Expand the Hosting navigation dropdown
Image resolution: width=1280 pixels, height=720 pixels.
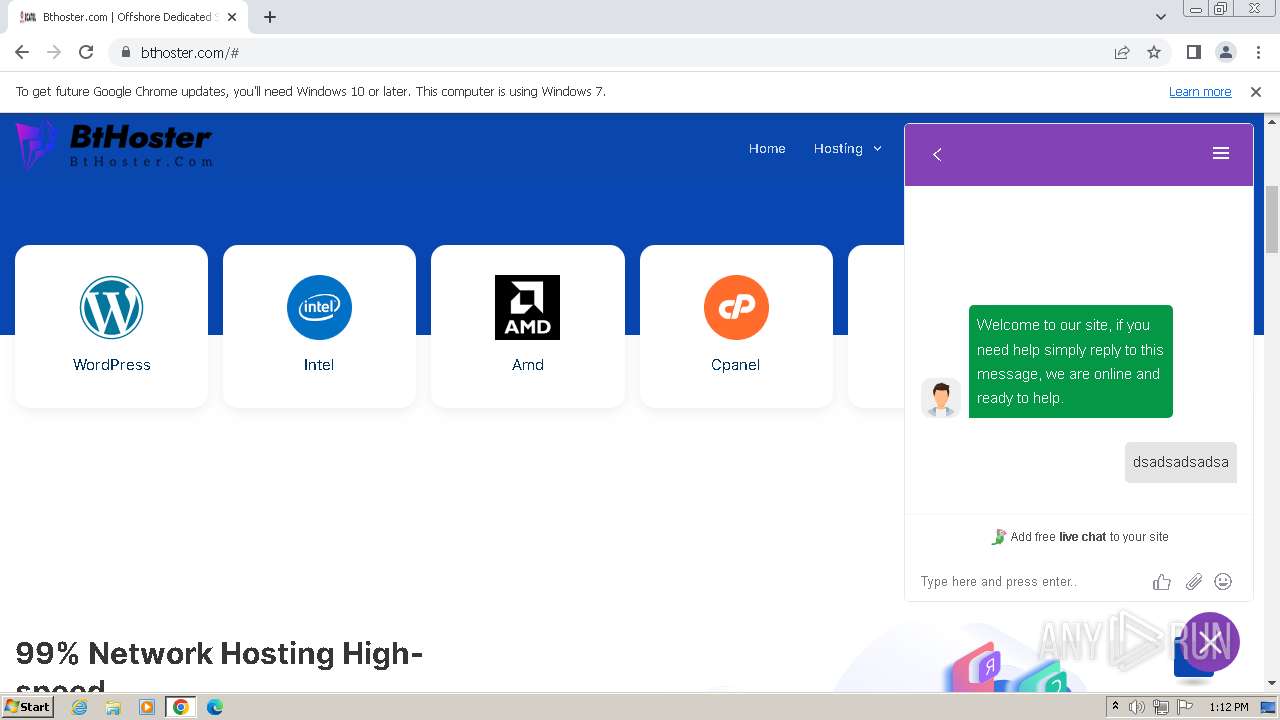pyautogui.click(x=848, y=148)
